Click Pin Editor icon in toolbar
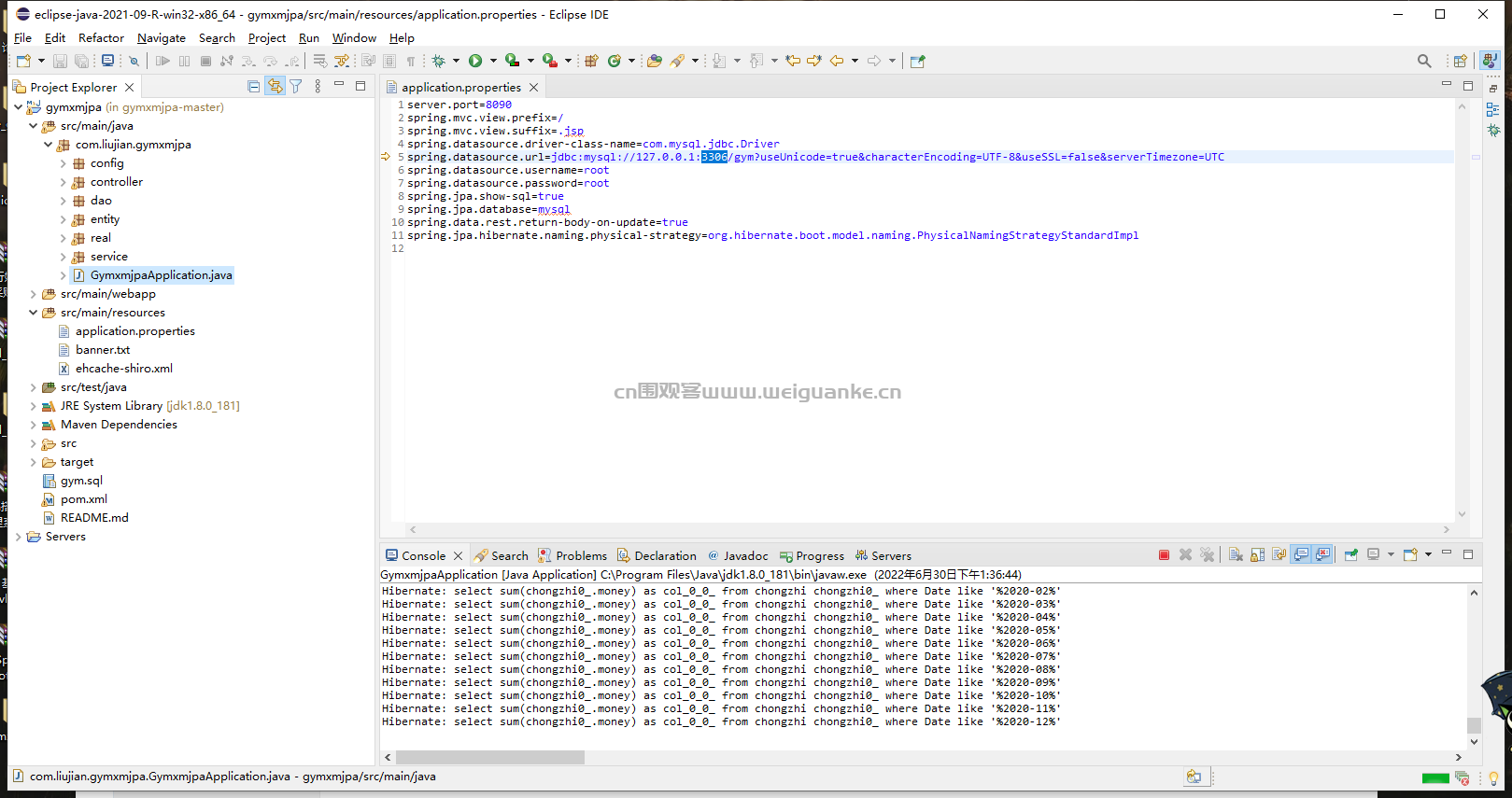The image size is (1512, 798). (918, 61)
